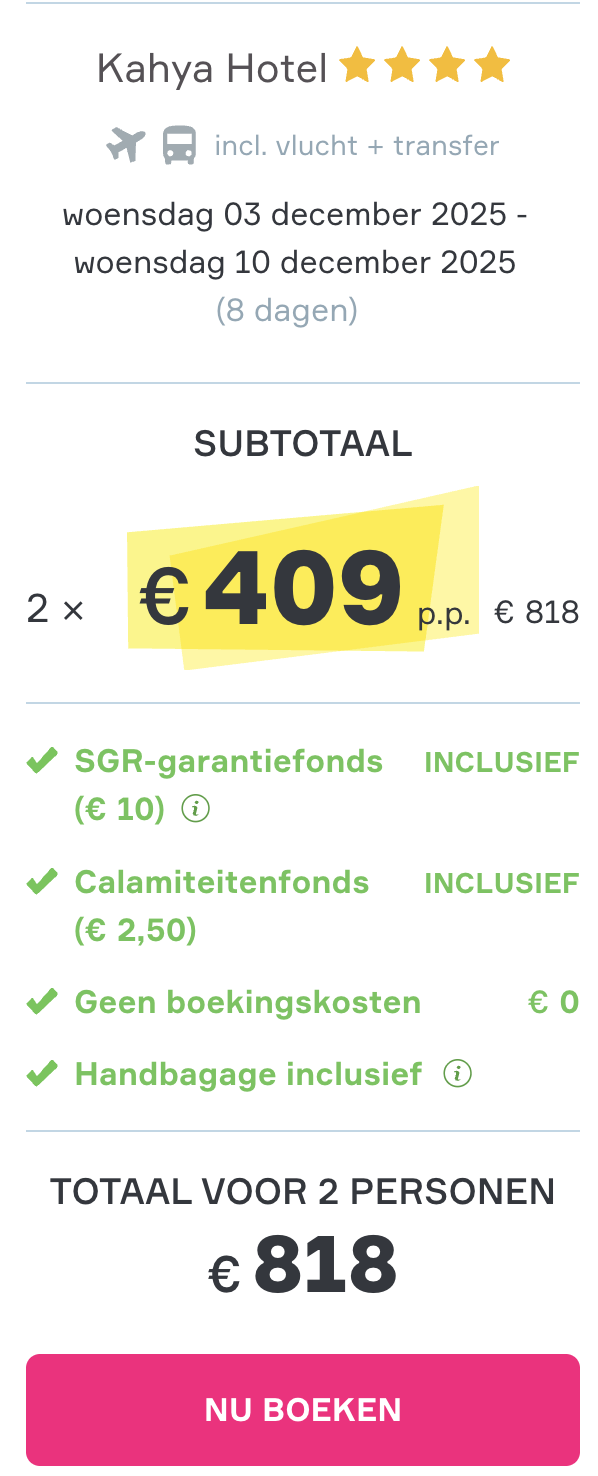Click the INCLUSIEF label next to SGR-garantiefonds

click(x=501, y=761)
